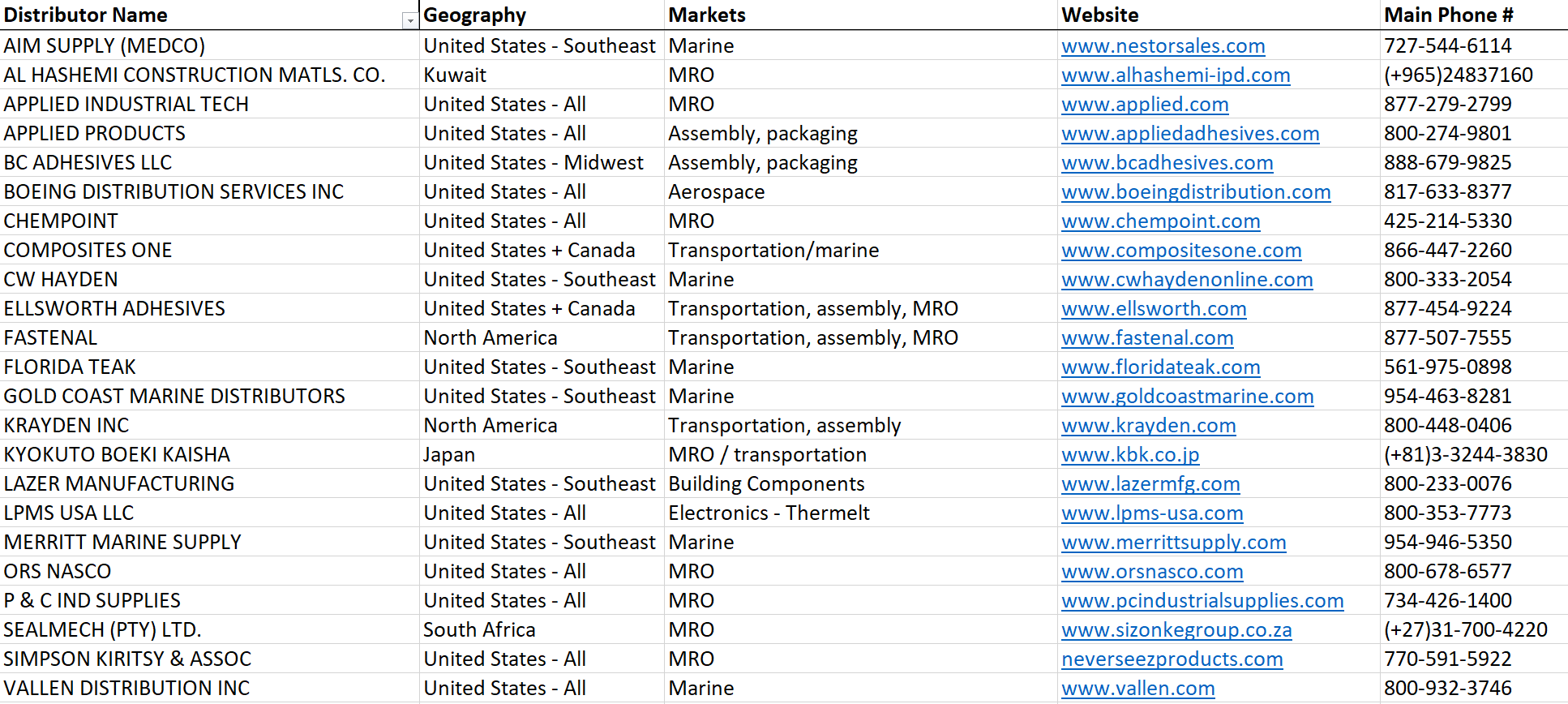Viewport: 1568px width, 704px height.
Task: Select the ELLSWORTH ADHESIVES cell
Action: click(114, 309)
